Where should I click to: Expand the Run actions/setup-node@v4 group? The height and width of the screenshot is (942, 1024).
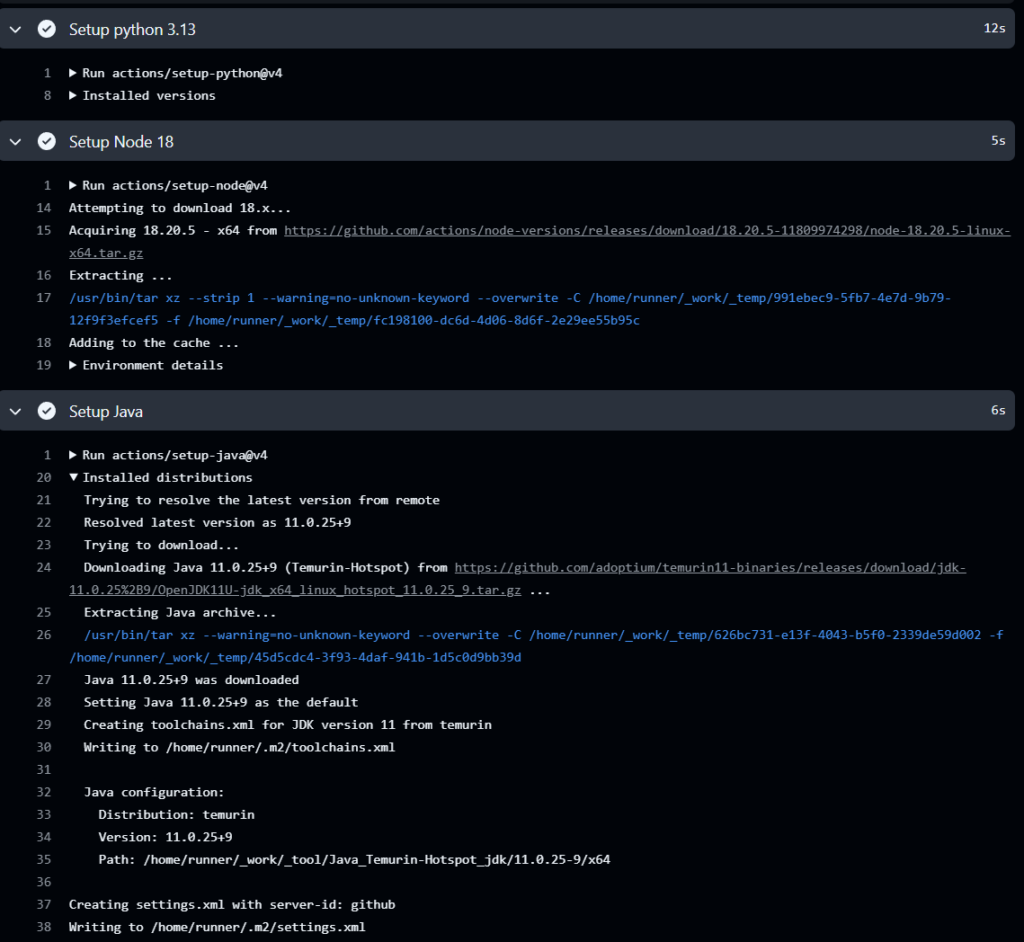tap(168, 186)
